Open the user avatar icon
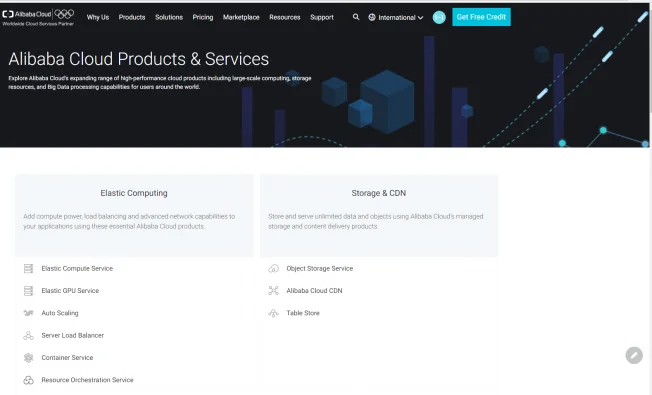The image size is (652, 395). (439, 17)
